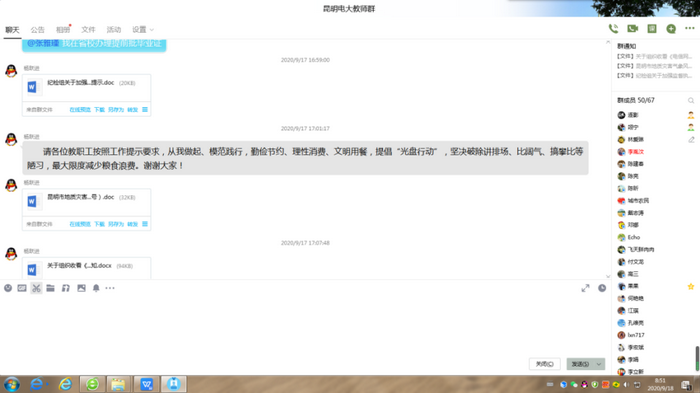Click 下载 link on 昆明市地质灾害 file

99,224
